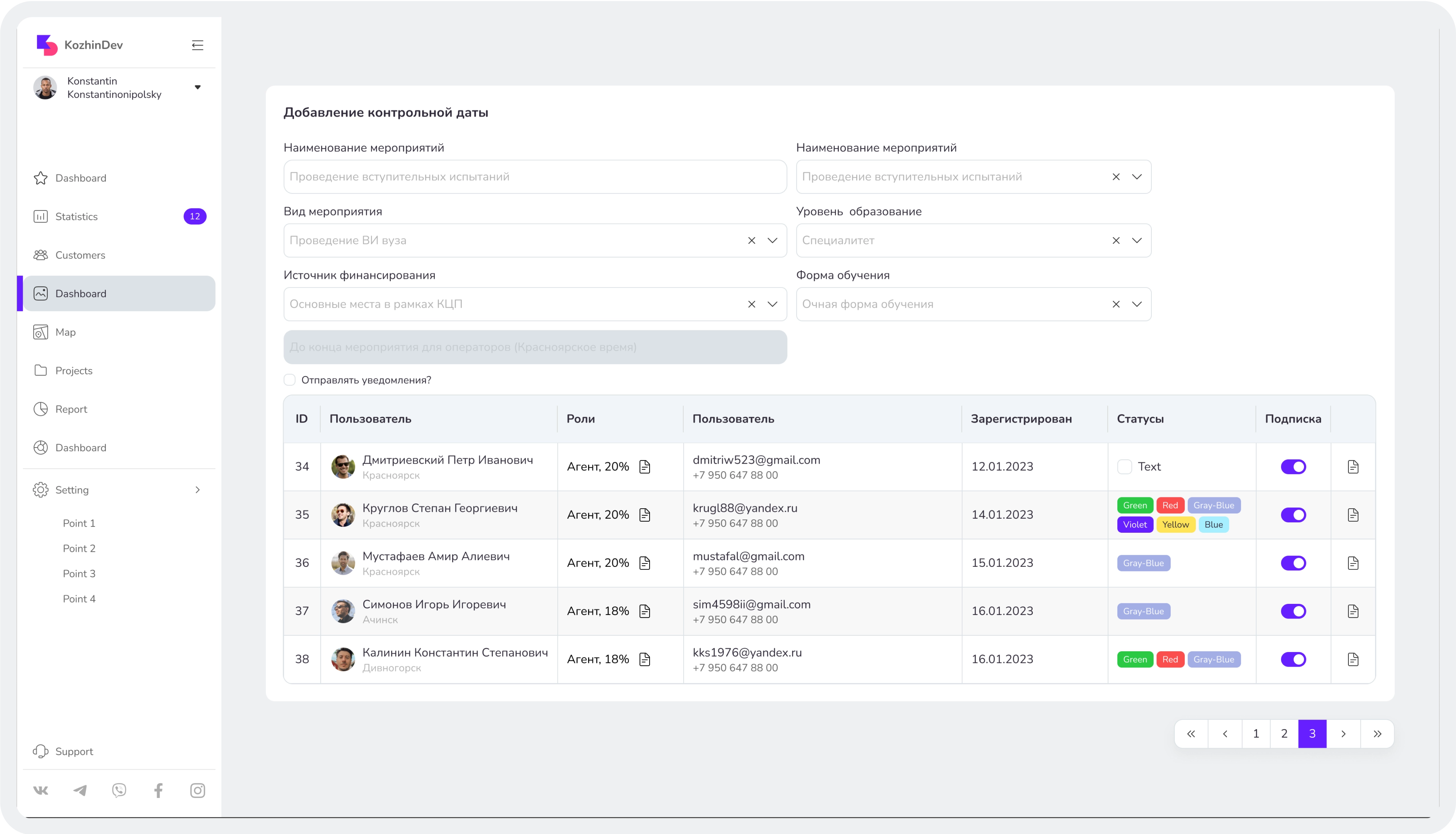Open document icon at end of row 36
The height and width of the screenshot is (834, 1456).
tap(1353, 563)
